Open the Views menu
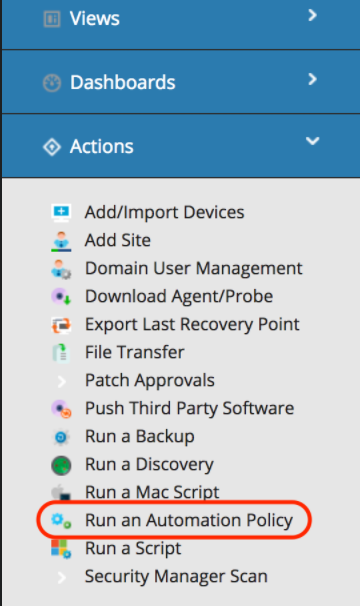Viewport: 360px width, 606px height. (181, 25)
